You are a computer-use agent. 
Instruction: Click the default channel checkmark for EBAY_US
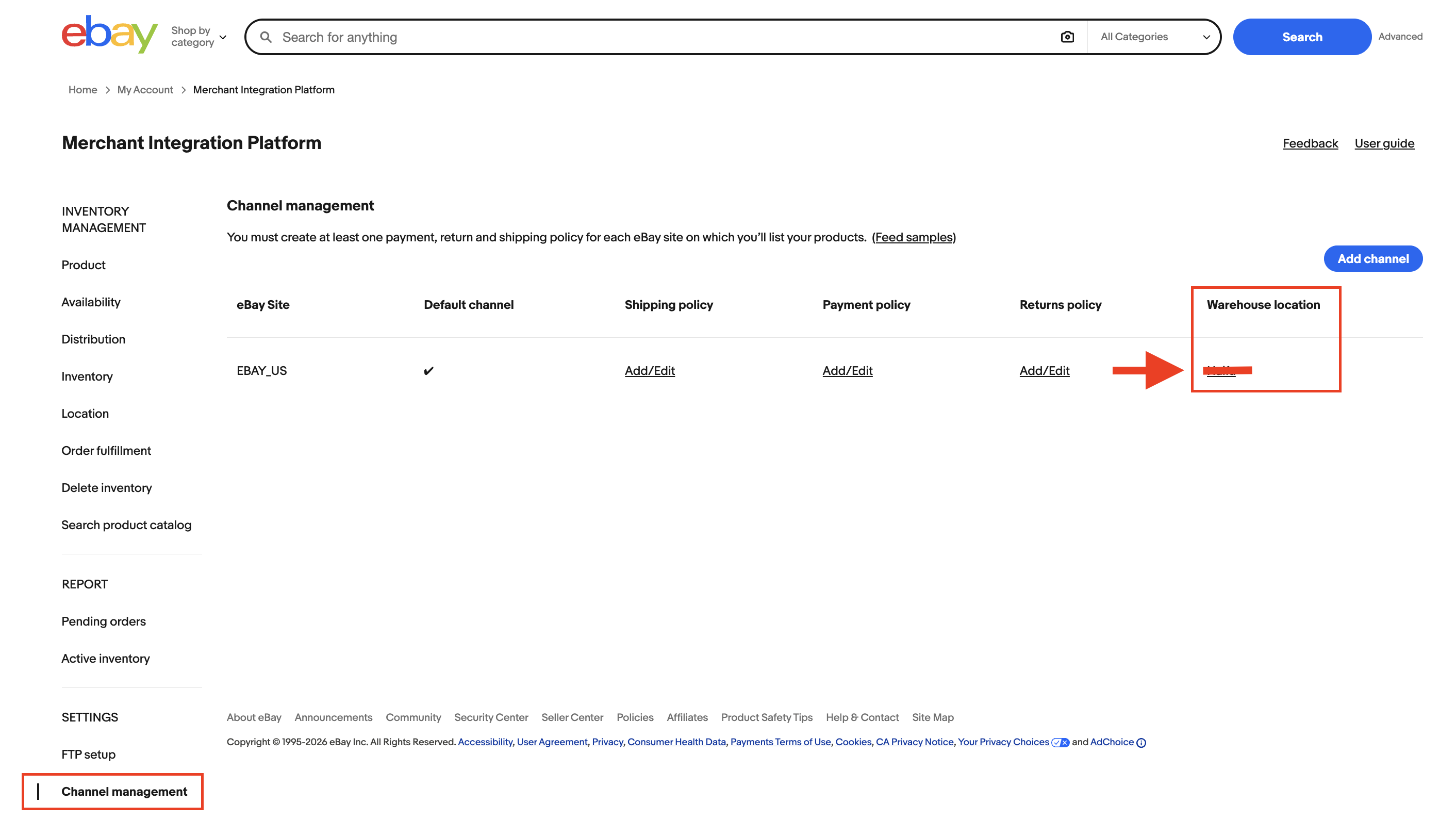pos(428,371)
